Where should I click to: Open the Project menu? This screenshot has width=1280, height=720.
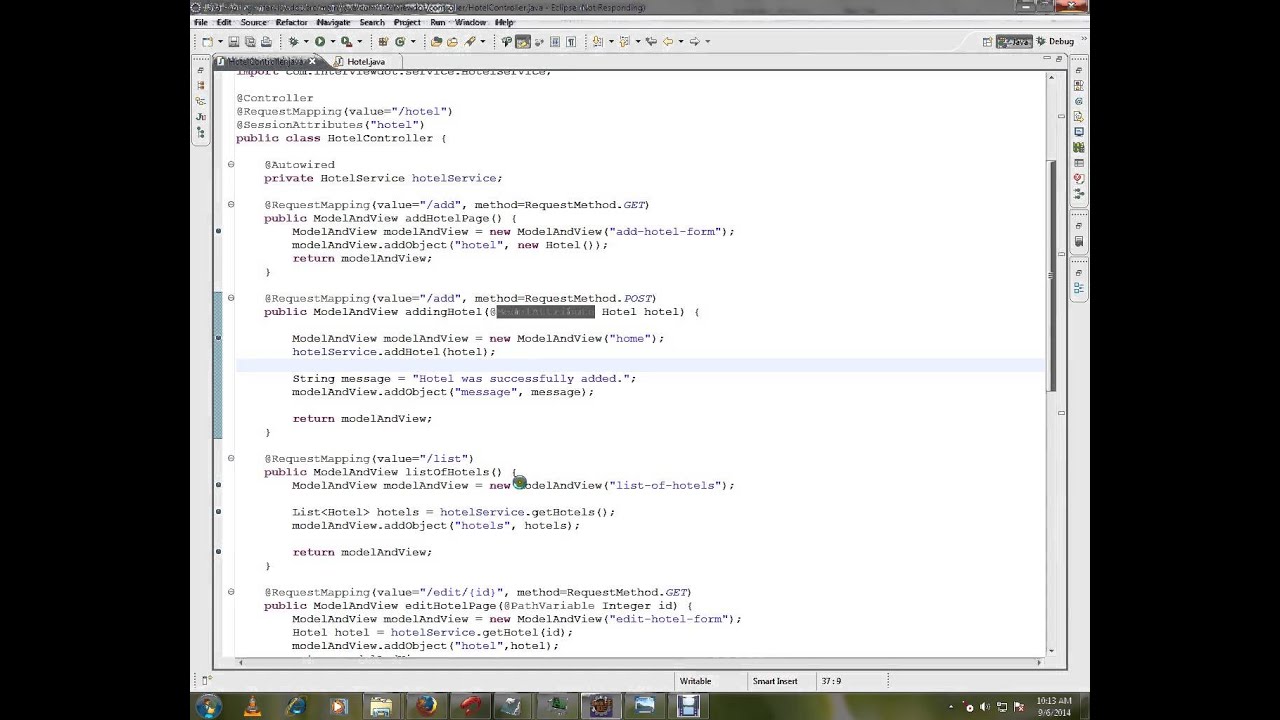[x=407, y=22]
